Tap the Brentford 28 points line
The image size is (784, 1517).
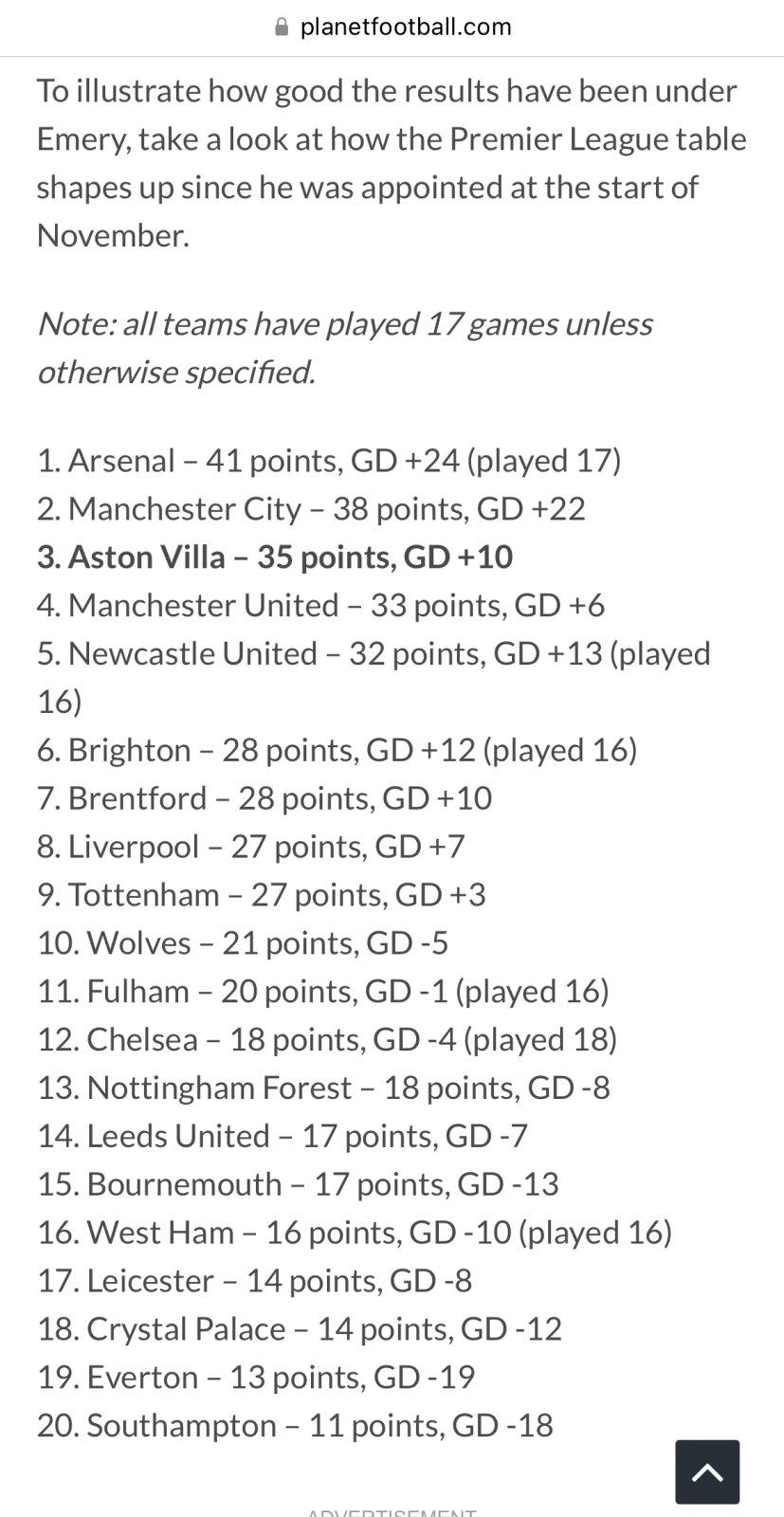click(264, 799)
